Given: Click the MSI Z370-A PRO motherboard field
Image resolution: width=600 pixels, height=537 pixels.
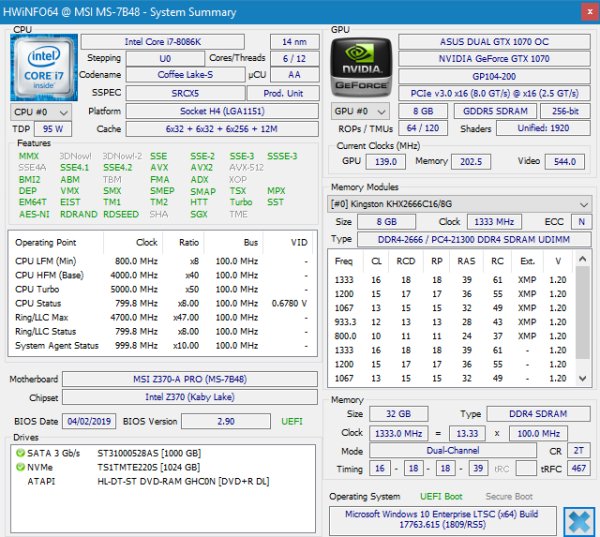Looking at the screenshot, I should [190, 379].
